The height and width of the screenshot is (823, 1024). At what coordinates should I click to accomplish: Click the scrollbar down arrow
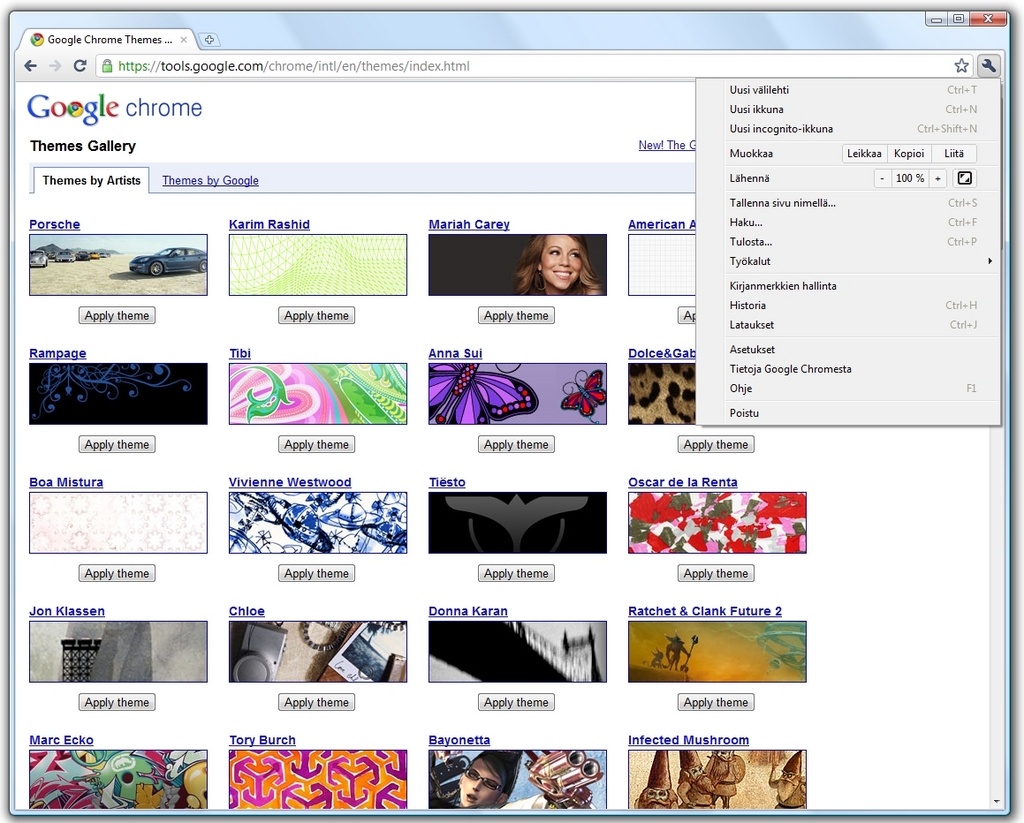click(x=996, y=802)
